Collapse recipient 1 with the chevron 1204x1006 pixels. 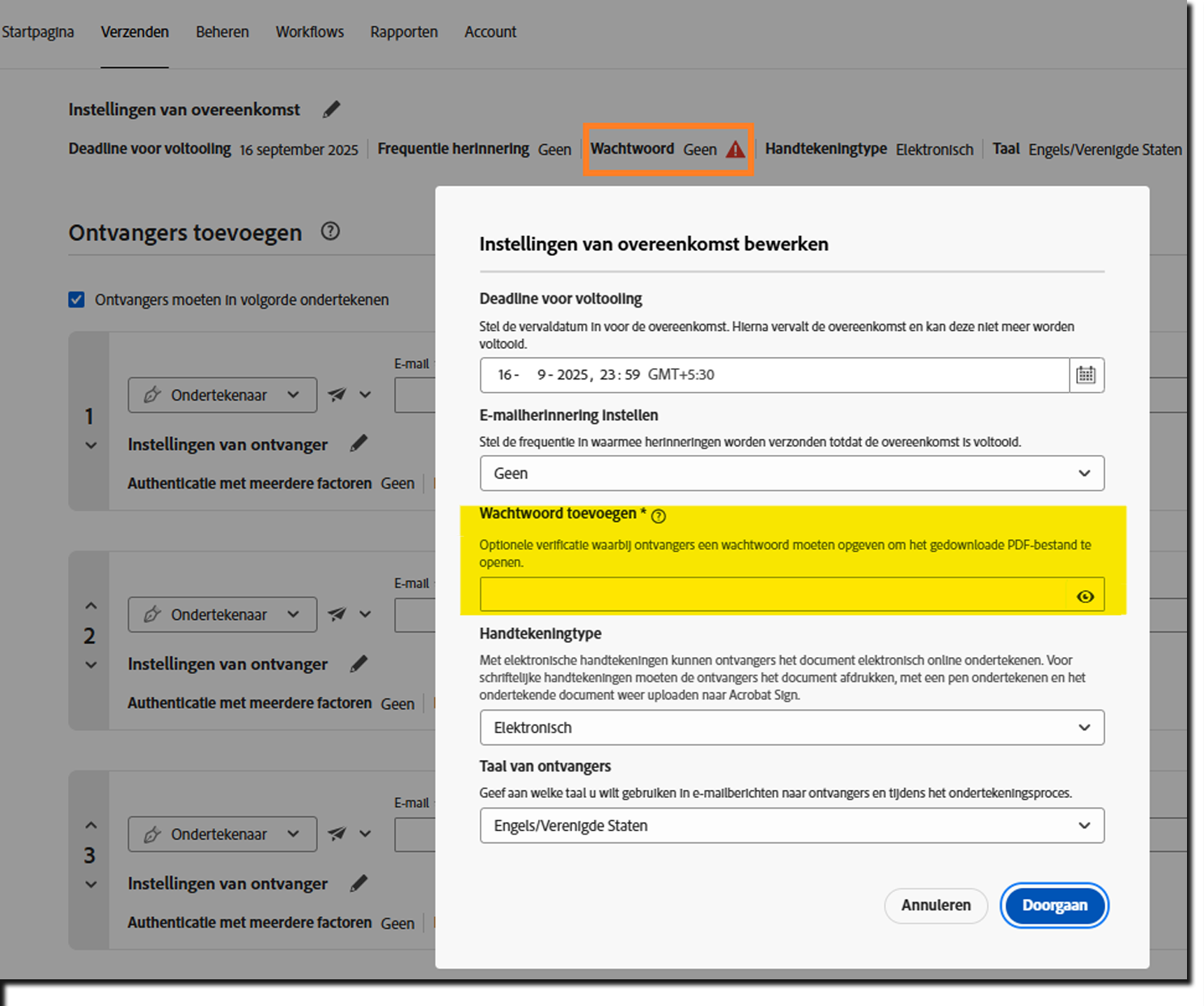tap(90, 444)
